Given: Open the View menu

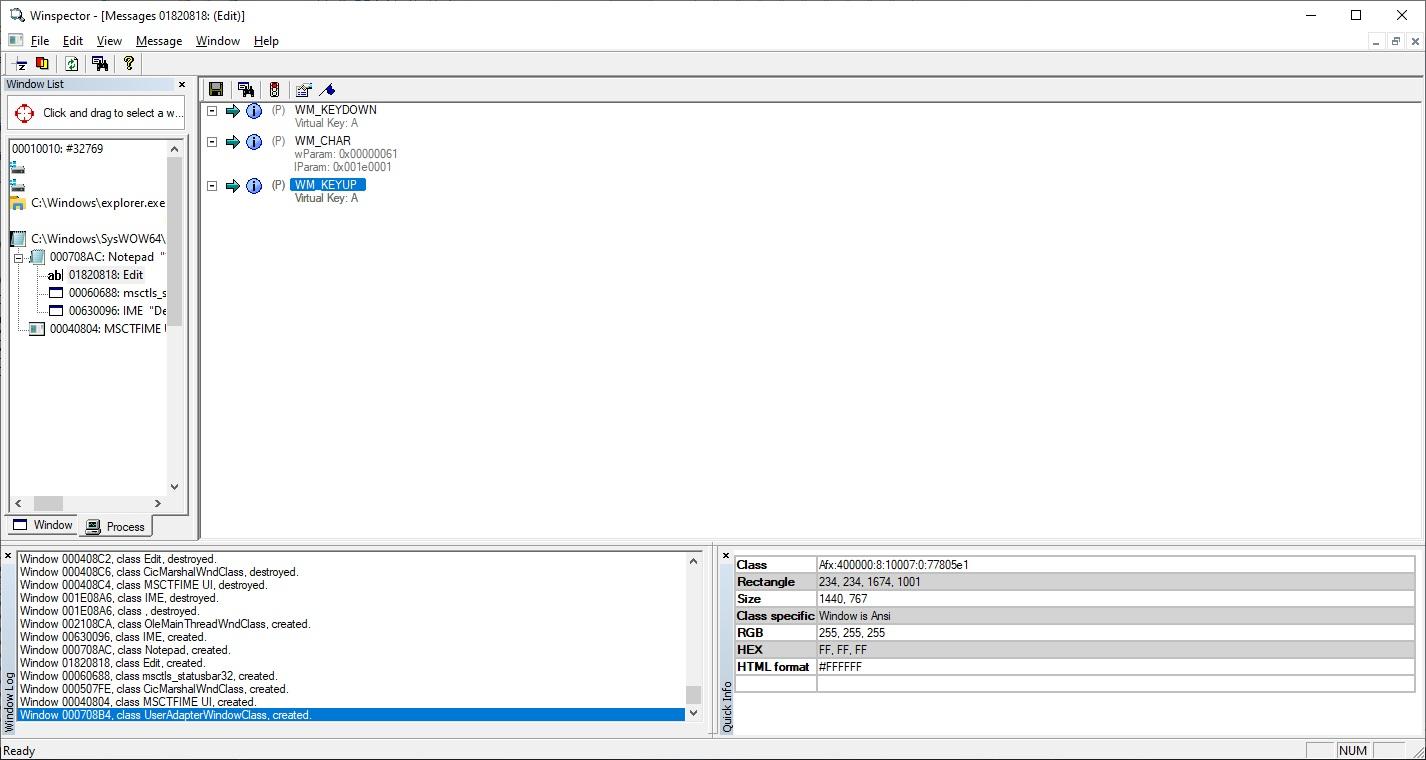Looking at the screenshot, I should coord(109,41).
